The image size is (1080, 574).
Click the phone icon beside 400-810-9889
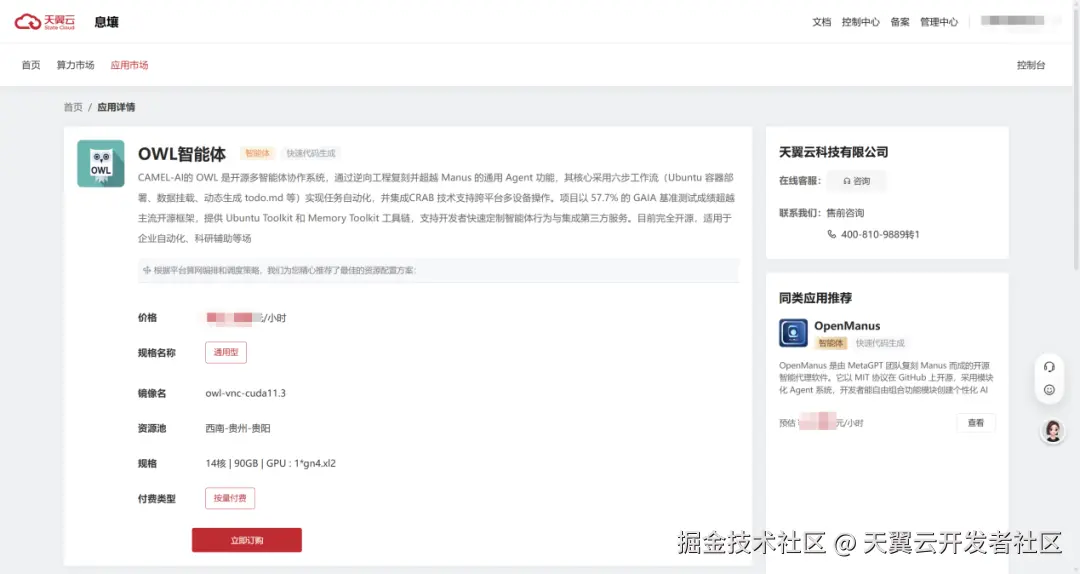click(x=831, y=234)
